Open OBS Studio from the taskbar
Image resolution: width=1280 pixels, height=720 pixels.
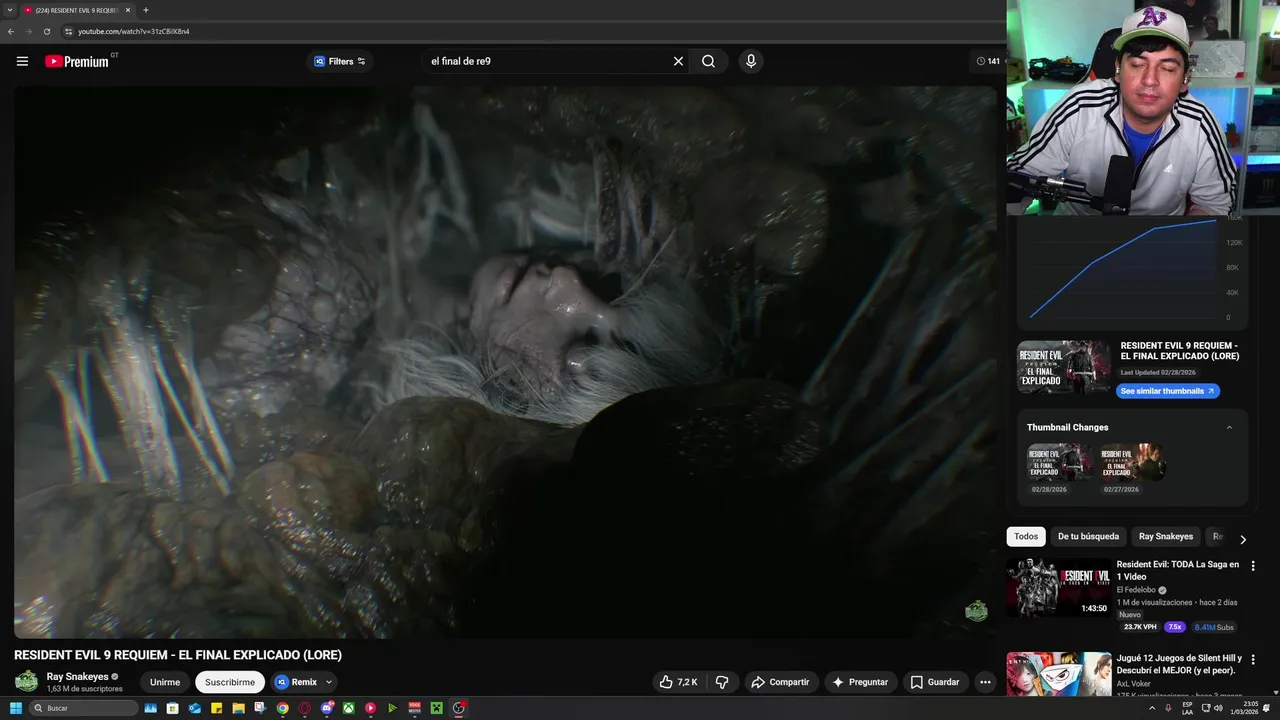coord(458,708)
